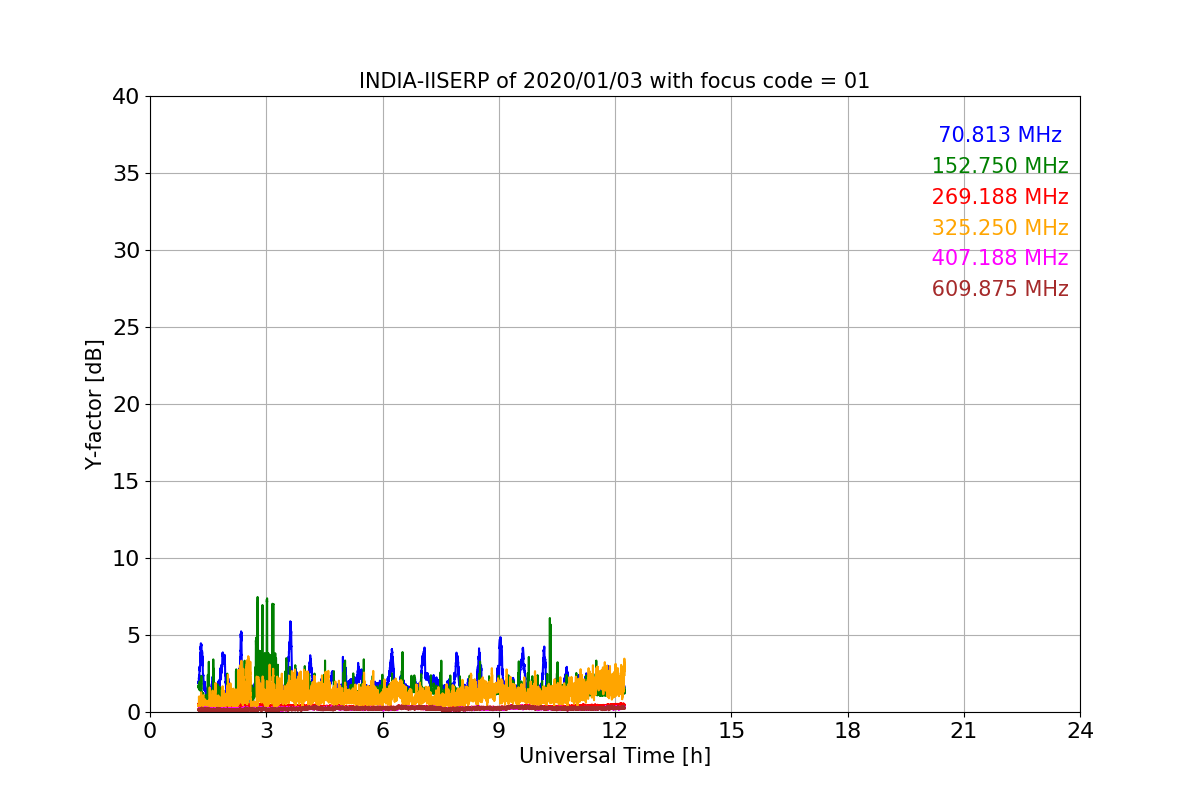Click the x-axis tick label 3
The image size is (1200, 800).
tap(266, 731)
